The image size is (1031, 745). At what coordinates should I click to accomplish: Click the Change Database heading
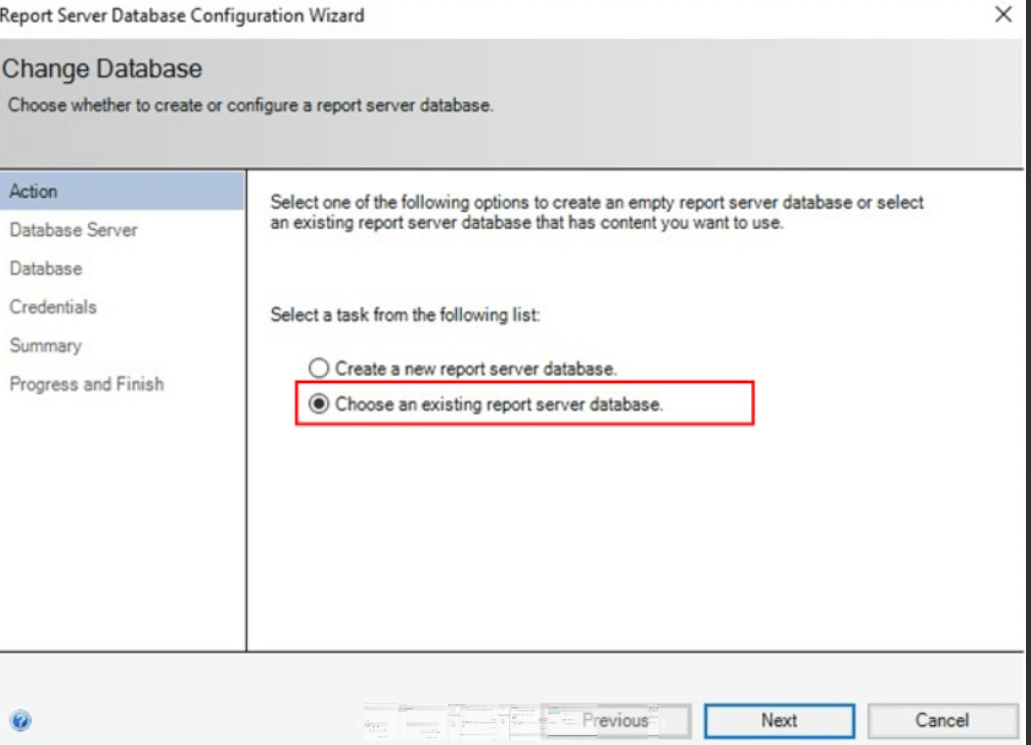[102, 69]
